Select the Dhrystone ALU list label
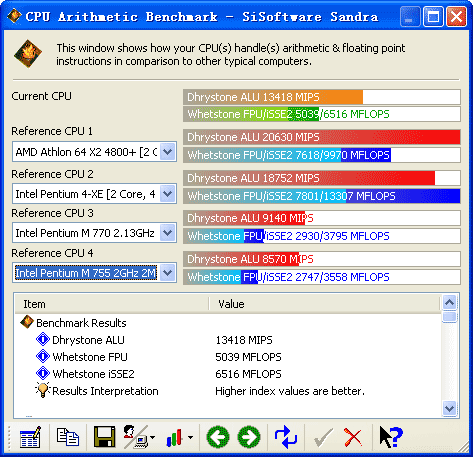This screenshot has width=473, height=457. pos(88,340)
